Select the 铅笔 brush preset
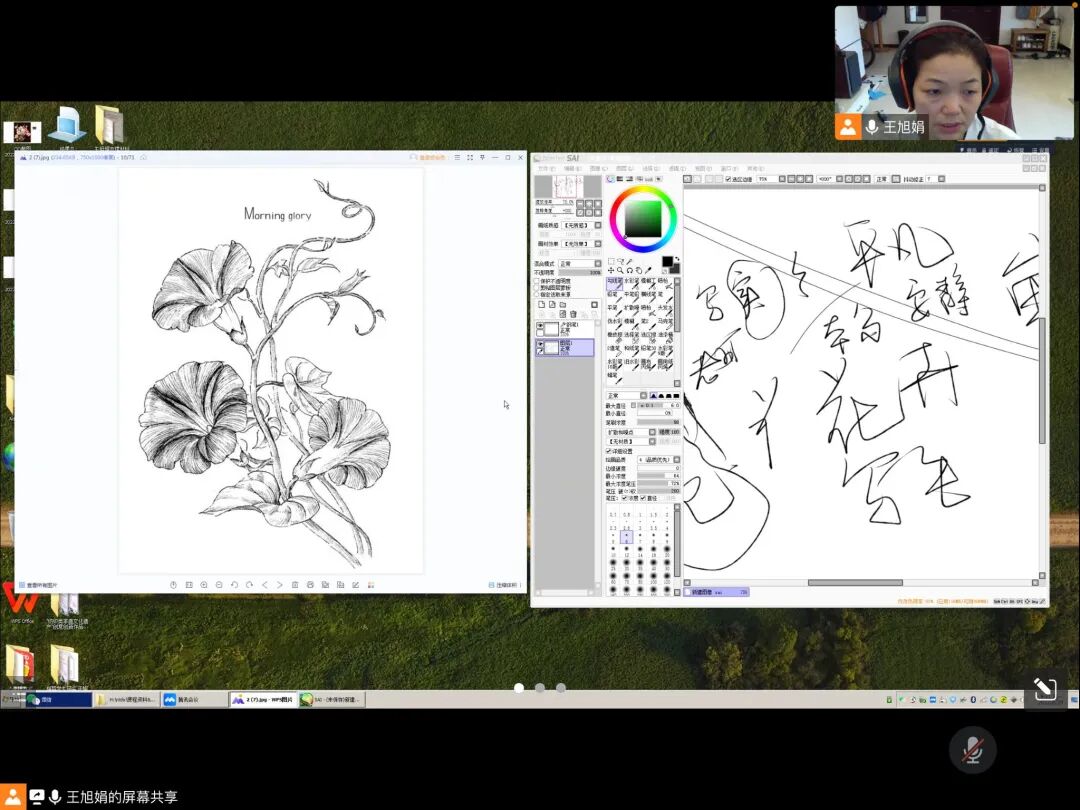 click(615, 298)
